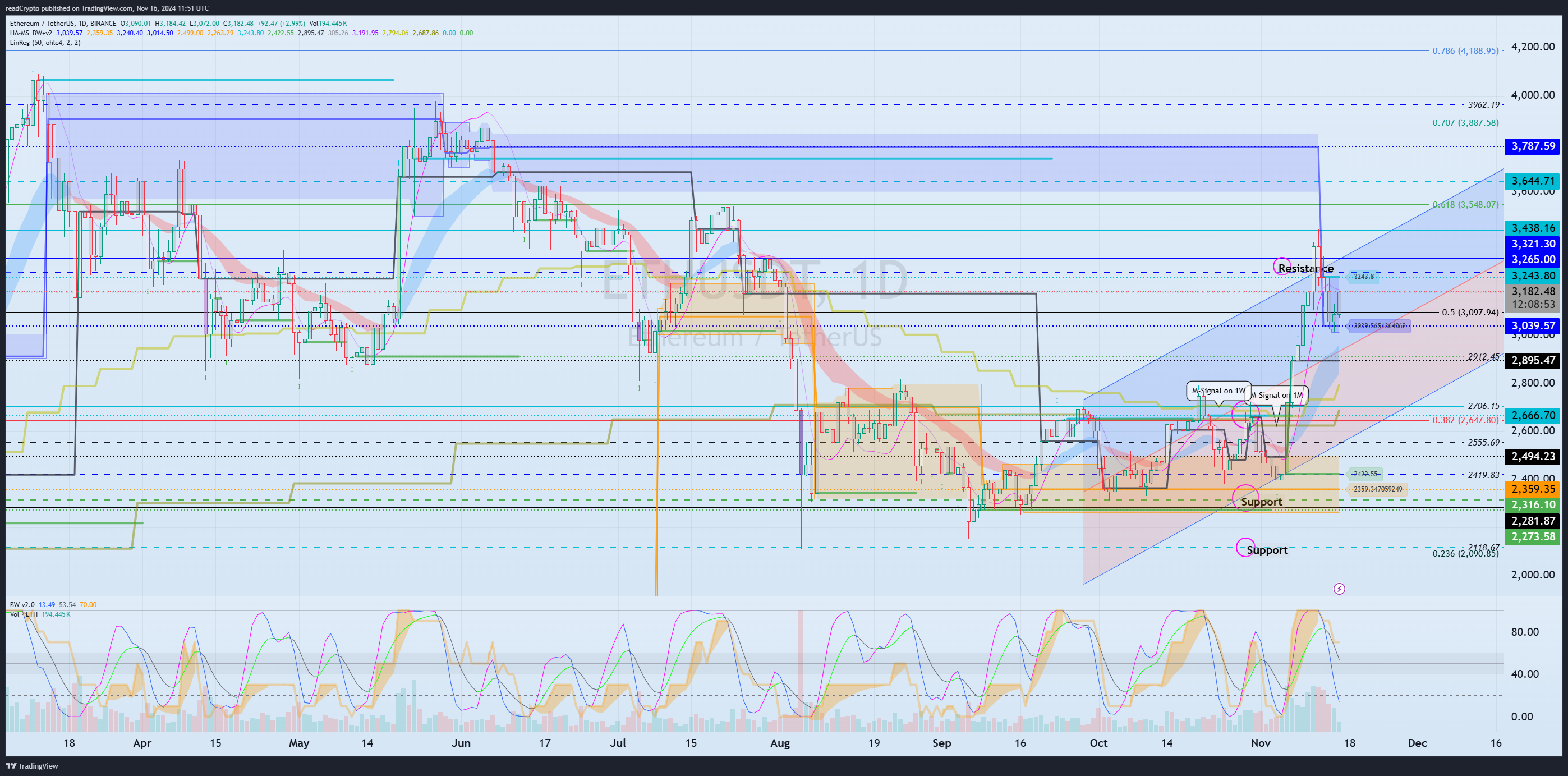Click the 'M-Signal on 1W' callout bubble
This screenshot has height=776, width=1568.
point(1218,391)
